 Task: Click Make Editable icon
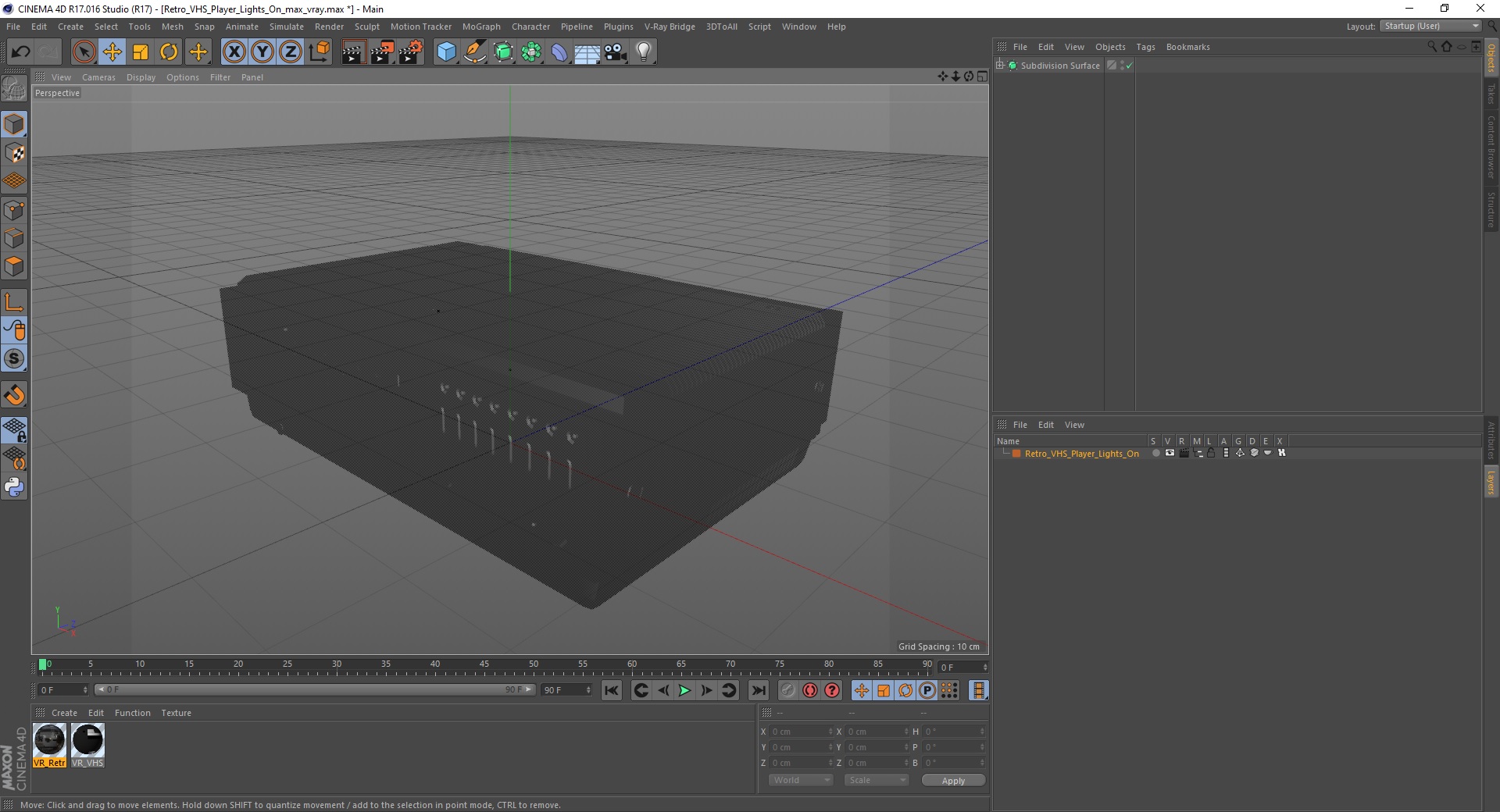[14, 89]
